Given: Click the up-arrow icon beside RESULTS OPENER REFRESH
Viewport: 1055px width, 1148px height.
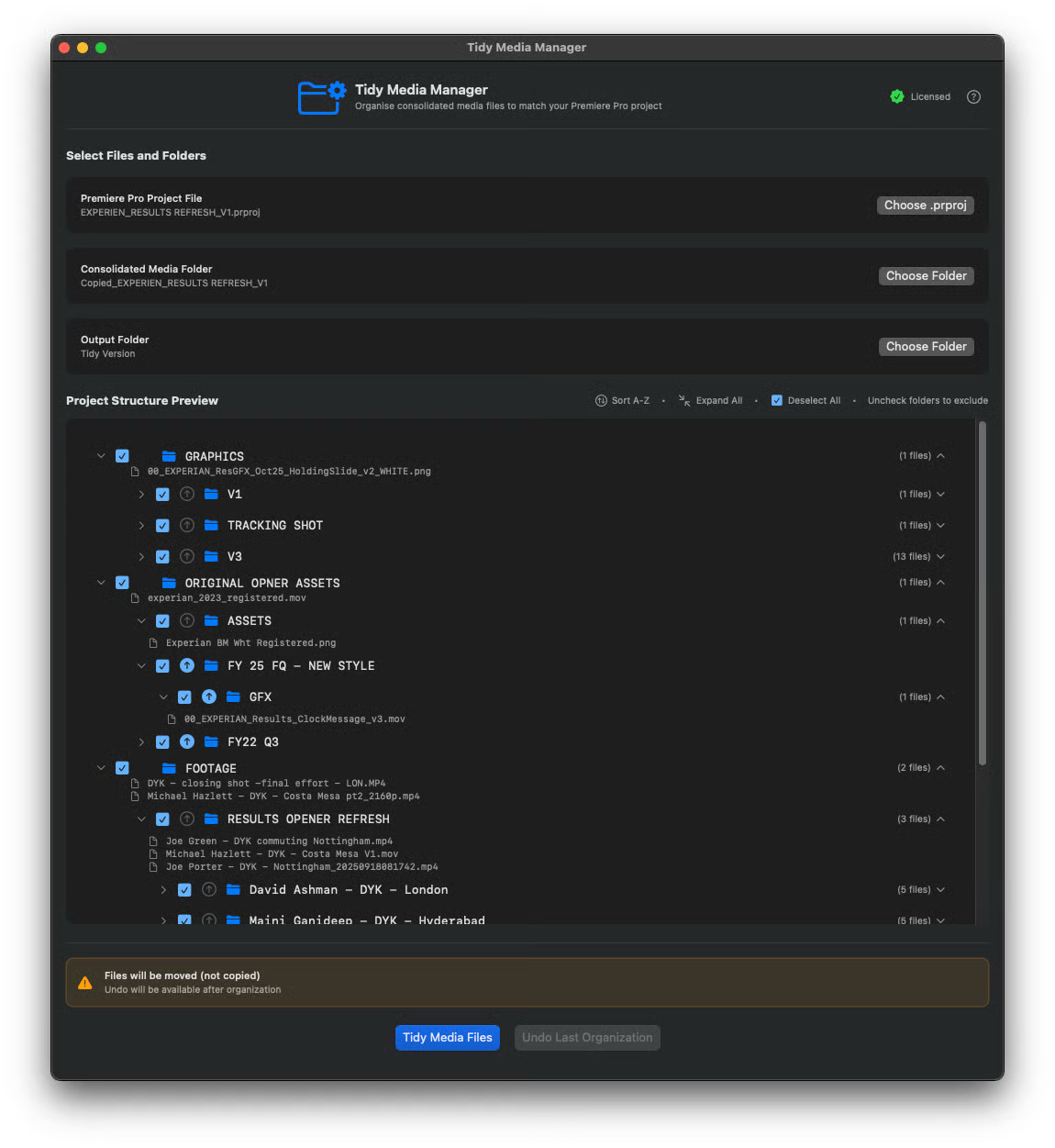Looking at the screenshot, I should tap(187, 819).
